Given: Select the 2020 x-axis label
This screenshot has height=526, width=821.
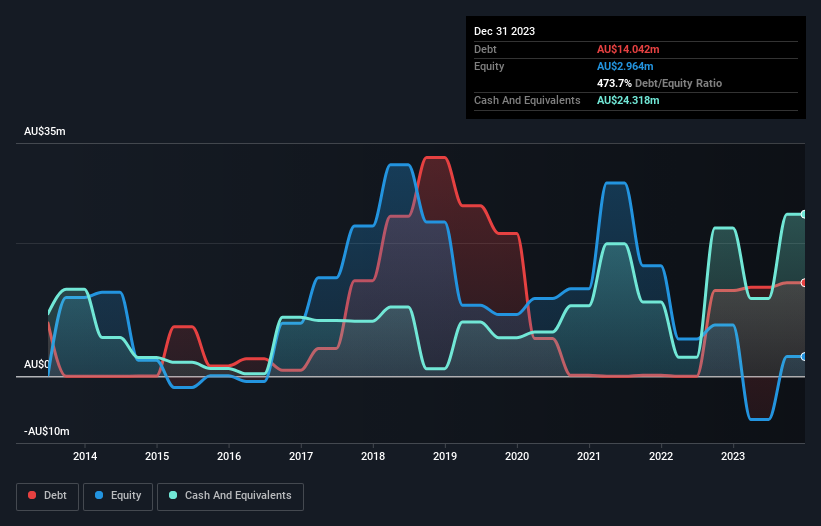Looking at the screenshot, I should pos(517,456).
